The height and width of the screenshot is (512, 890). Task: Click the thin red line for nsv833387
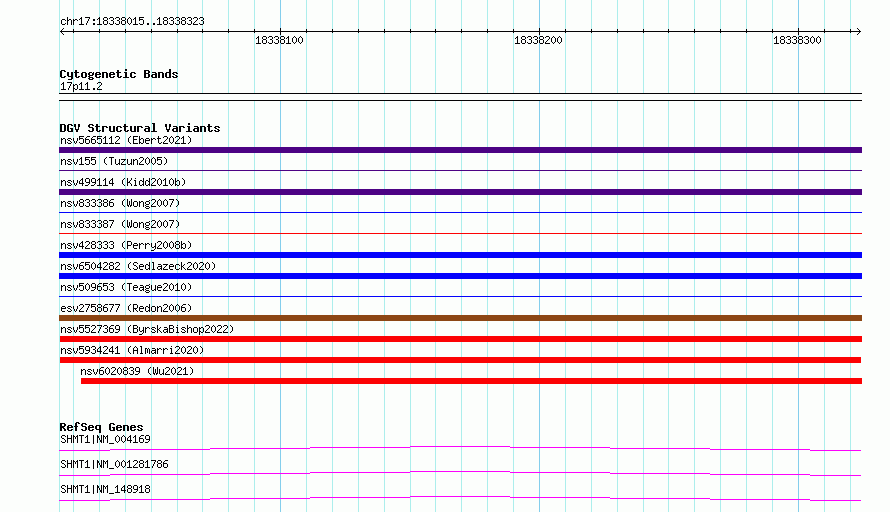[x=460, y=233]
